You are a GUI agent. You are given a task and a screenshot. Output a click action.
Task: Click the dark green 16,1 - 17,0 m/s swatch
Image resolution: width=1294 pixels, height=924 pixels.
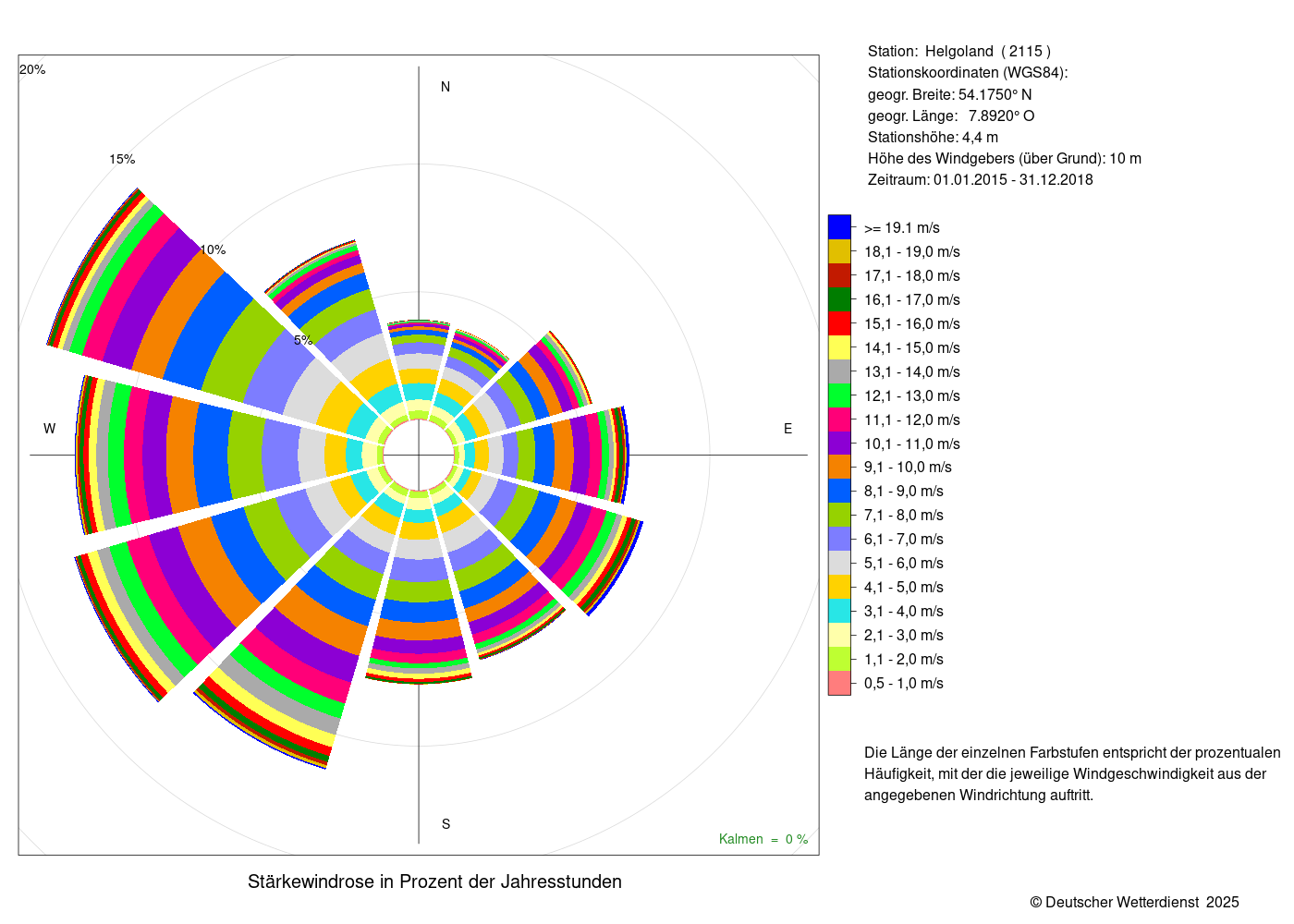pyautogui.click(x=839, y=299)
